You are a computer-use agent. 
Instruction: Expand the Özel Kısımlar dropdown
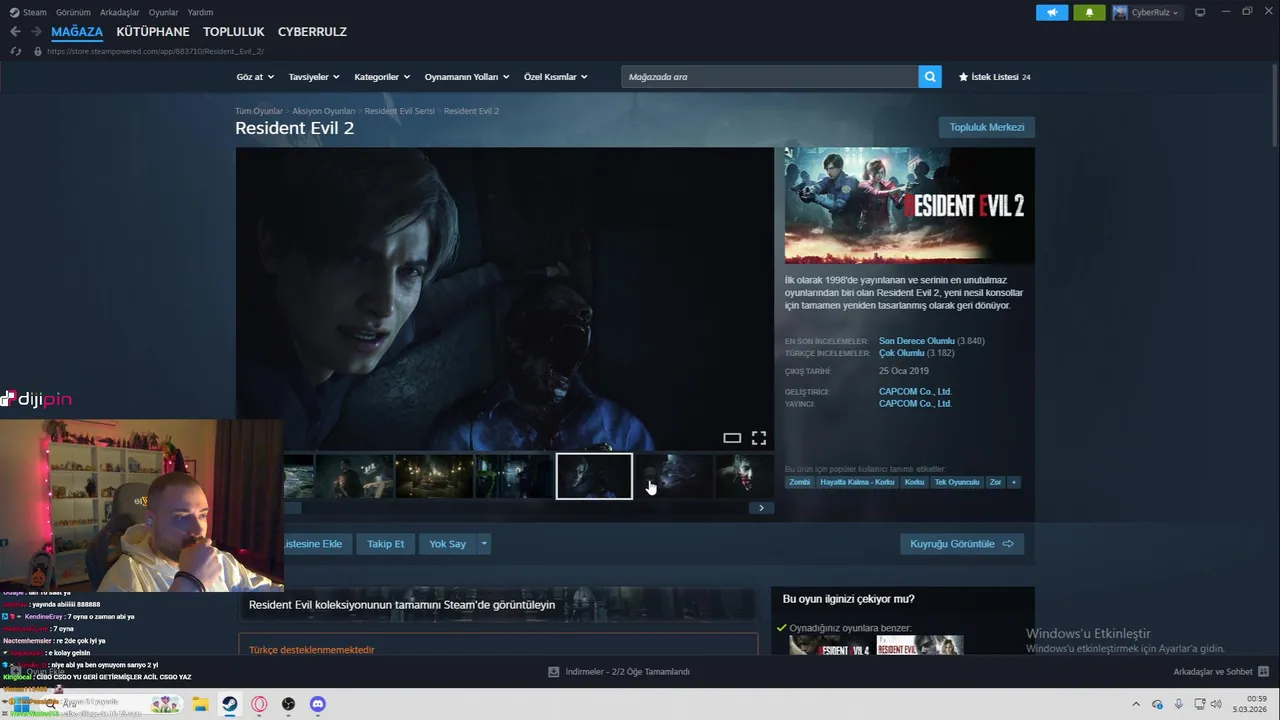pyautogui.click(x=556, y=77)
